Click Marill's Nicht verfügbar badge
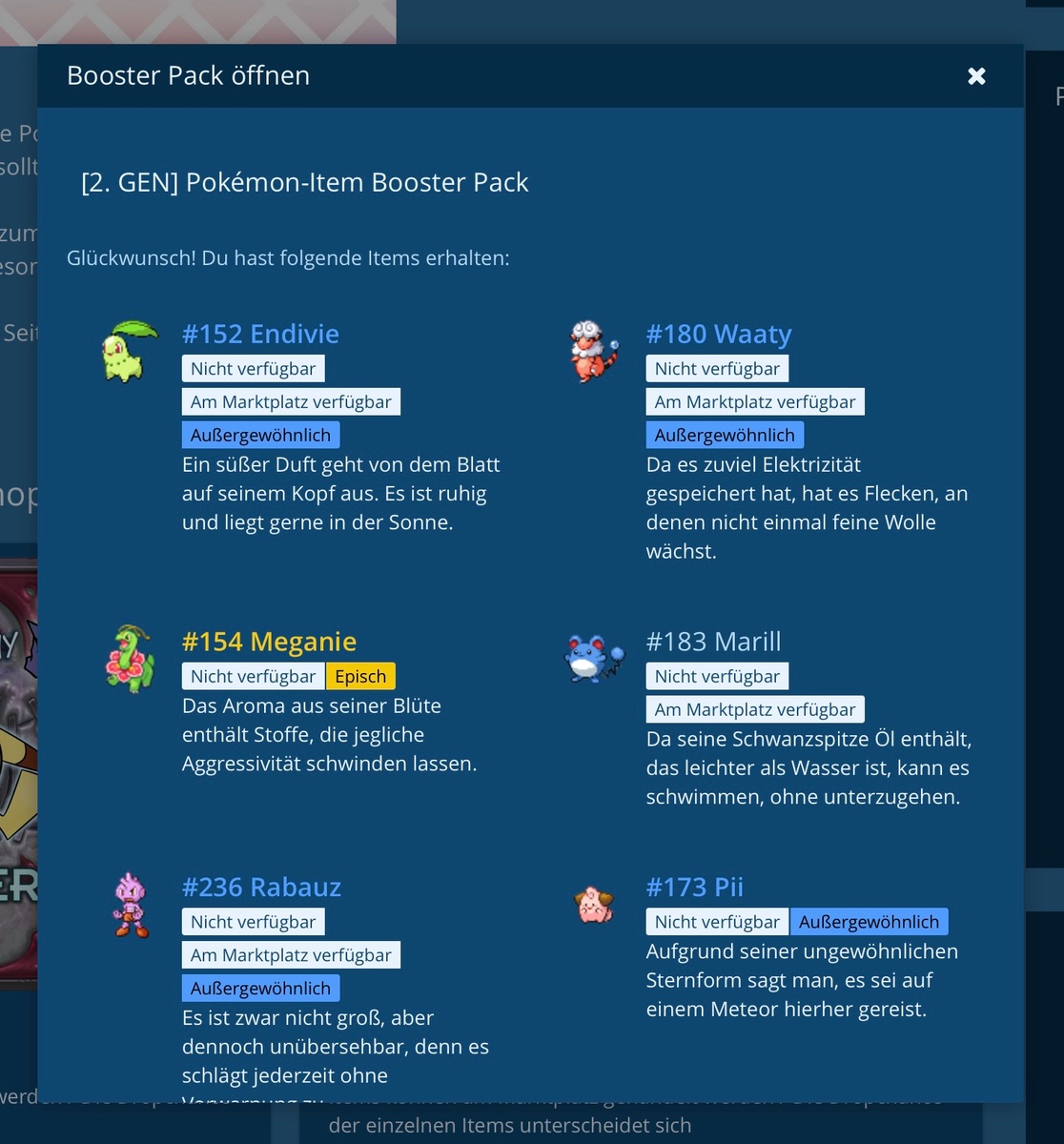 click(x=717, y=677)
